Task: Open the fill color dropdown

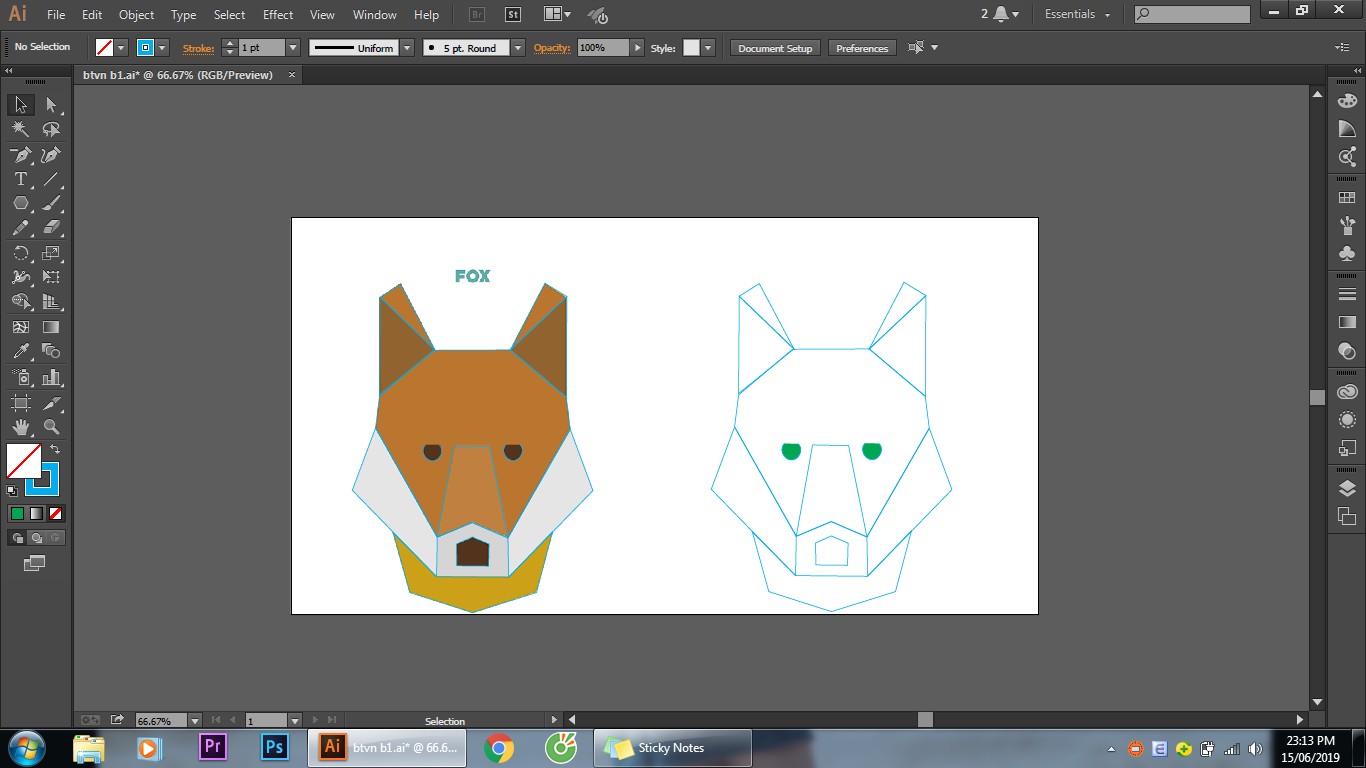Action: click(121, 48)
